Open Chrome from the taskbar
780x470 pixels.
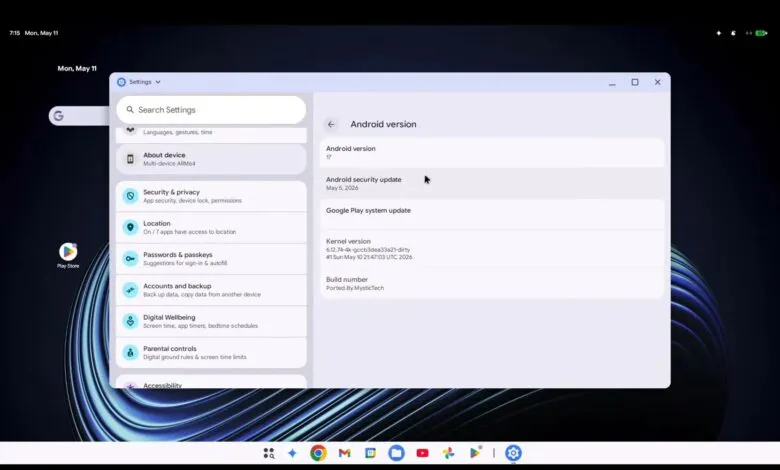tap(318, 453)
